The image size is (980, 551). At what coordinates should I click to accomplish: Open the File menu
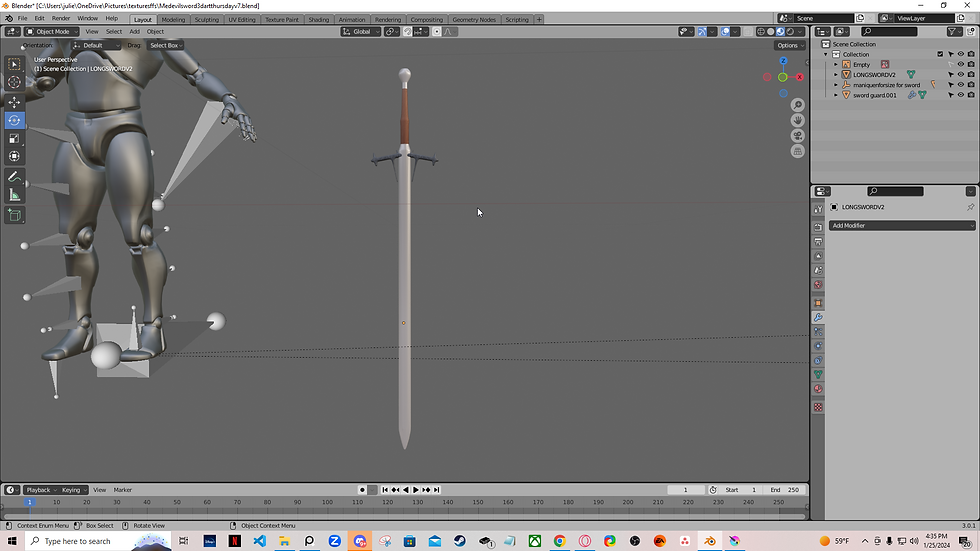[x=22, y=19]
